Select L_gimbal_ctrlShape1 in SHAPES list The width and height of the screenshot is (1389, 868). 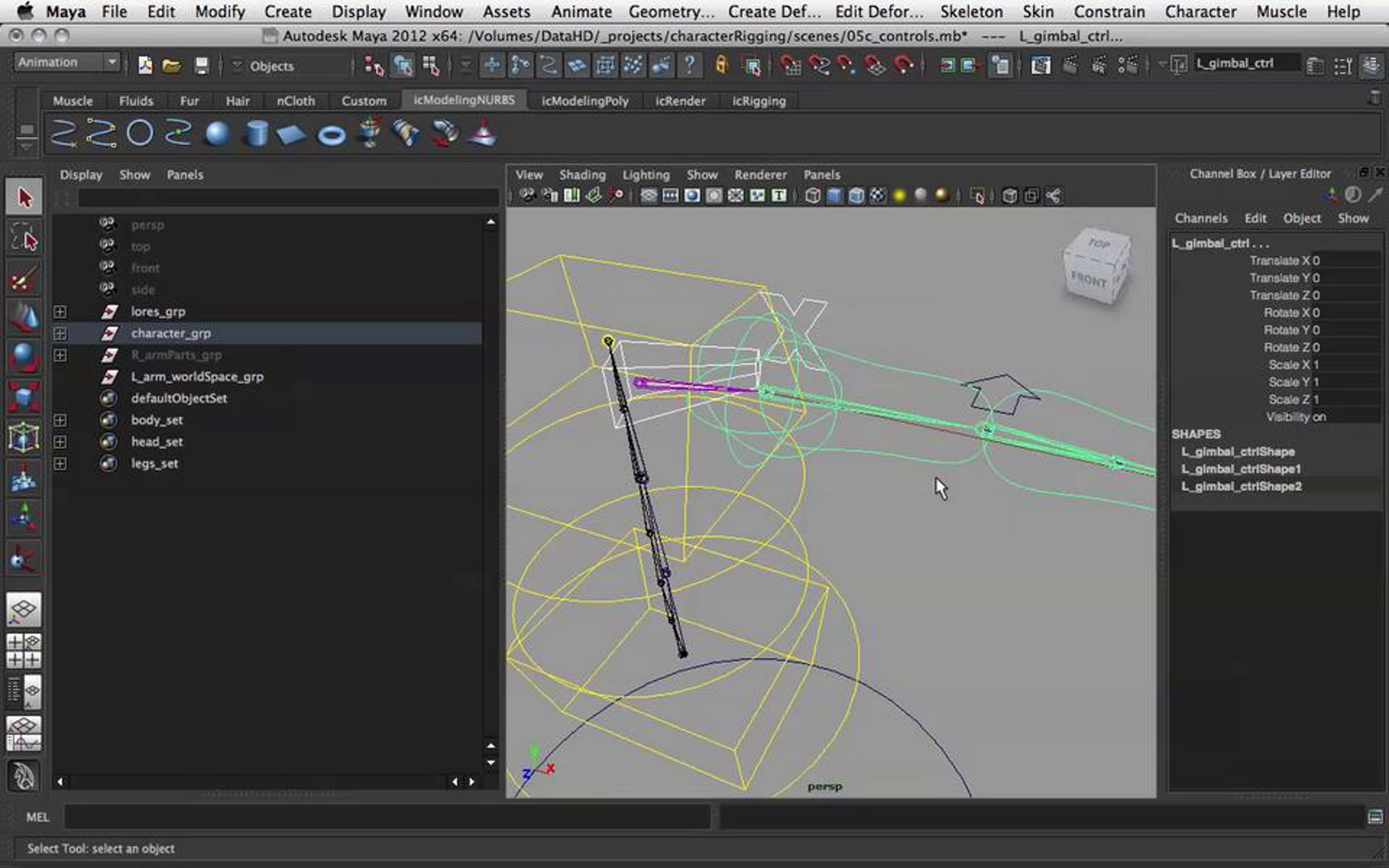(x=1241, y=469)
